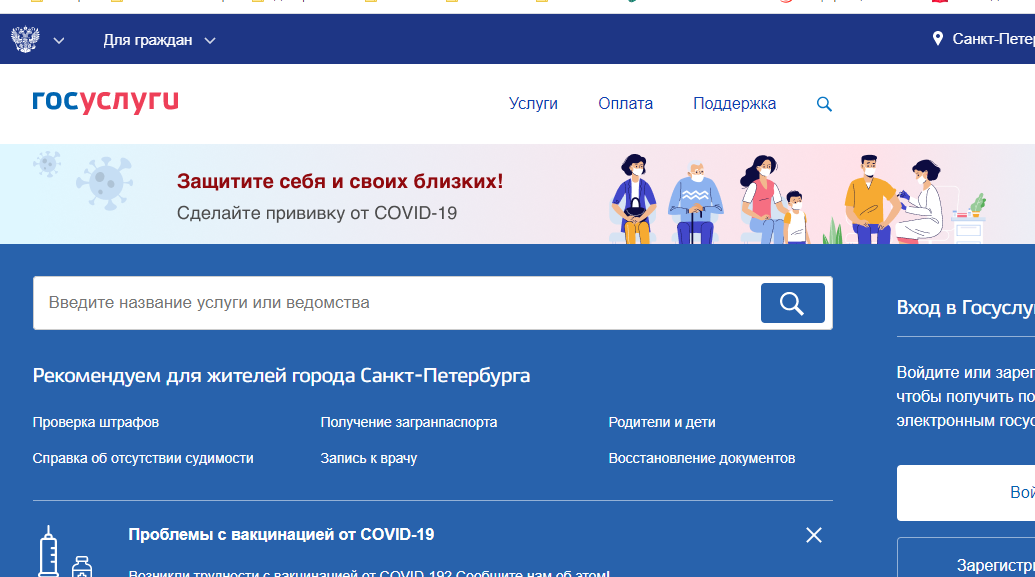Viewport: 1035px width, 577px height.
Task: Click the syringe and vial icon
Action: [x=65, y=552]
